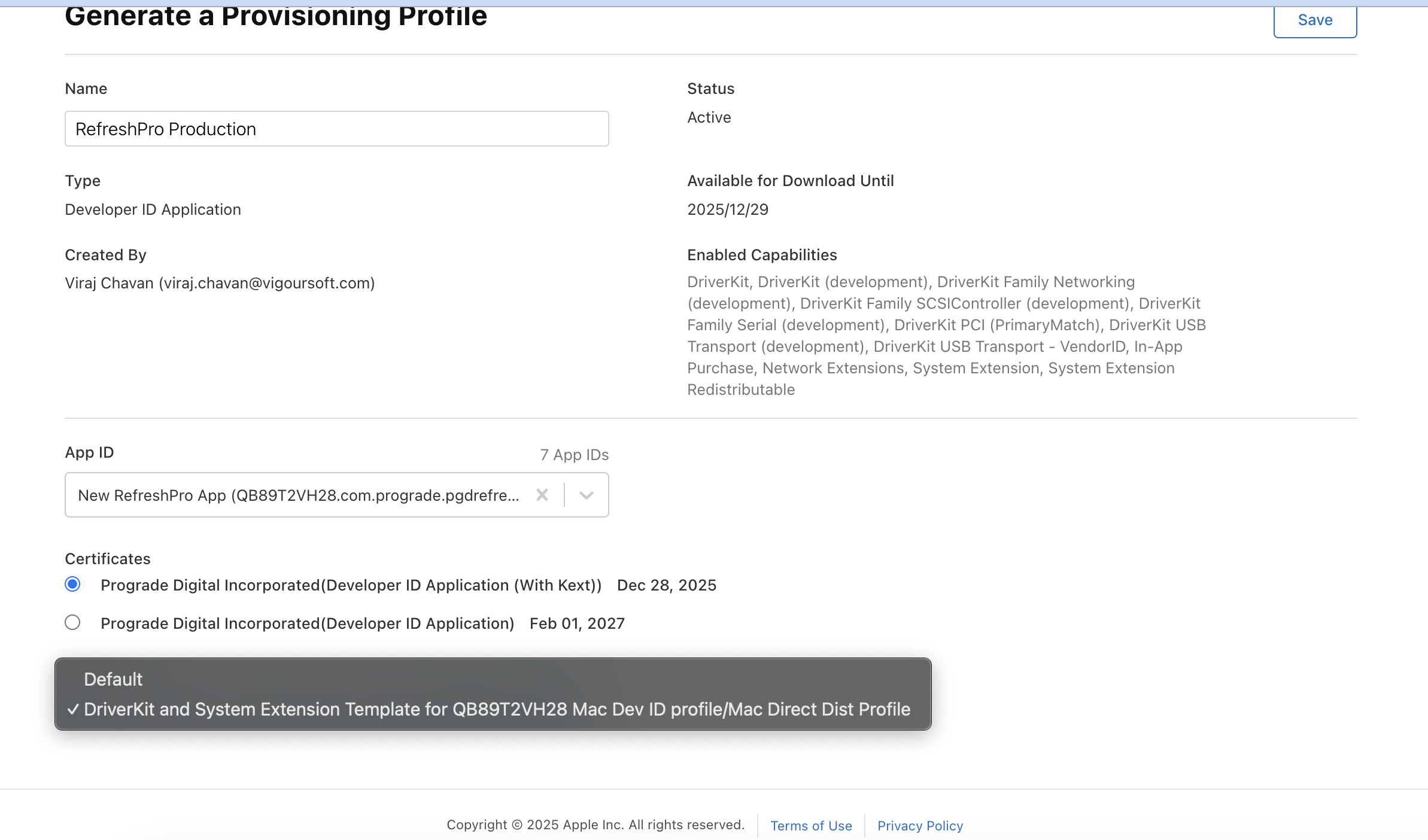Select Developer ID Application (With Kext) certificate

click(x=72, y=584)
